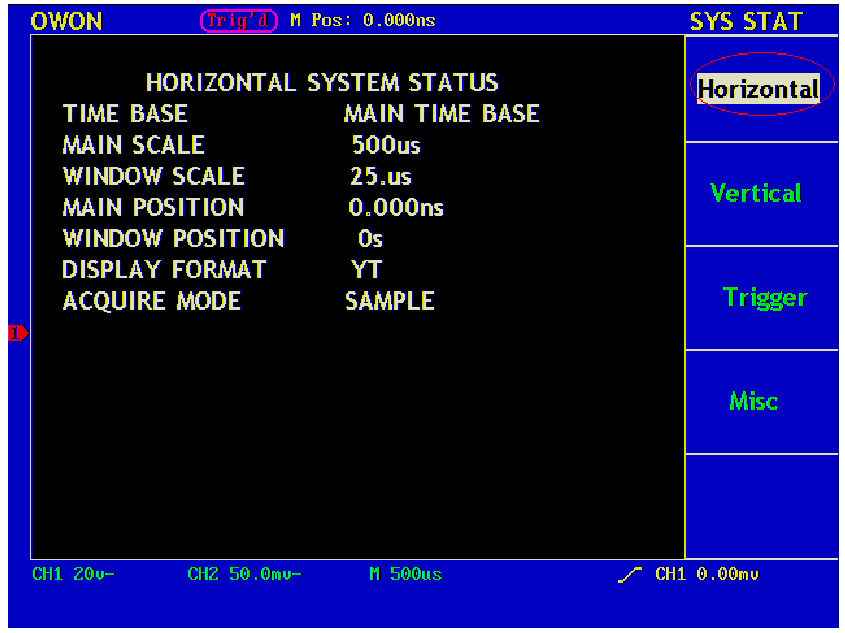Screen dimensions: 845x633
Task: Click the MAIN POSITION label
Action: click(154, 207)
